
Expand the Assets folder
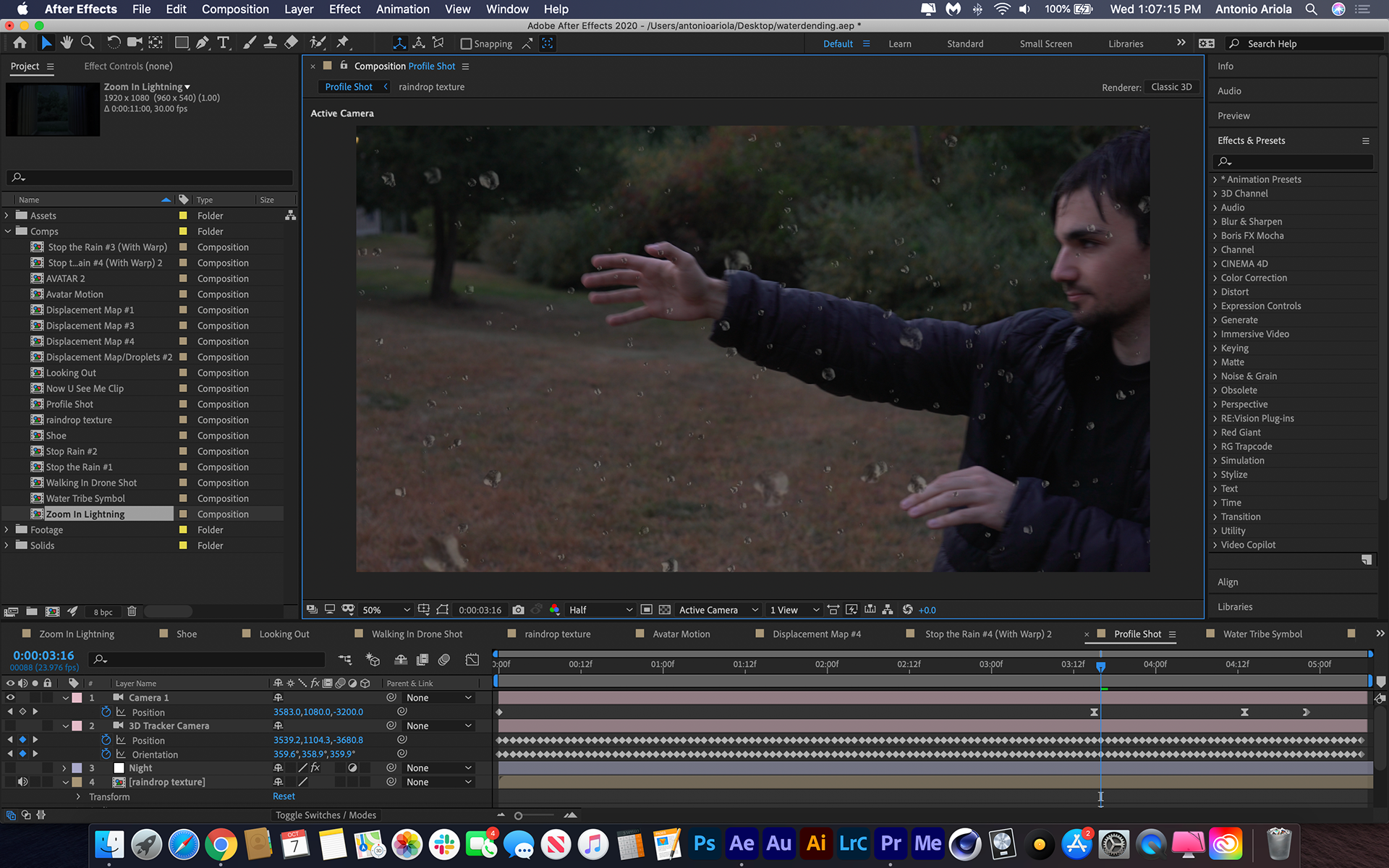click(7, 216)
